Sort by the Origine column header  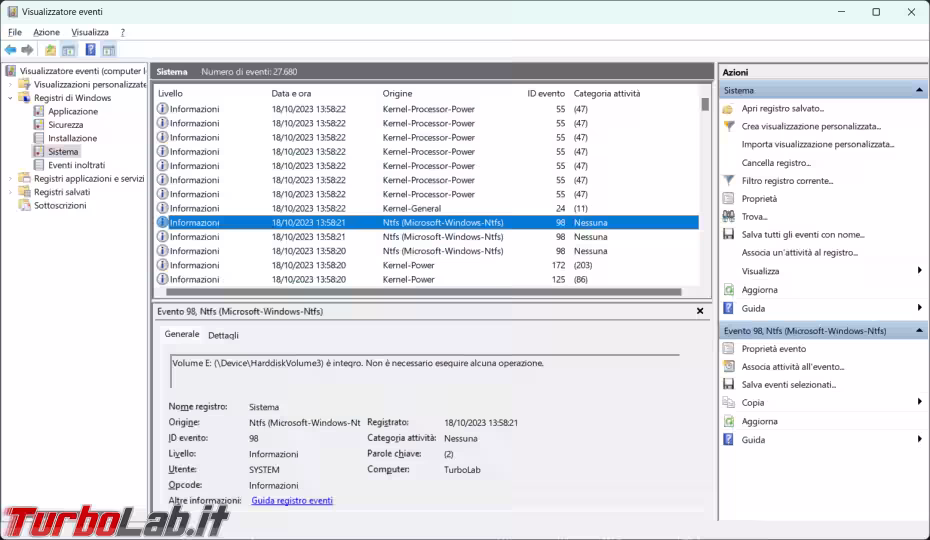click(397, 93)
